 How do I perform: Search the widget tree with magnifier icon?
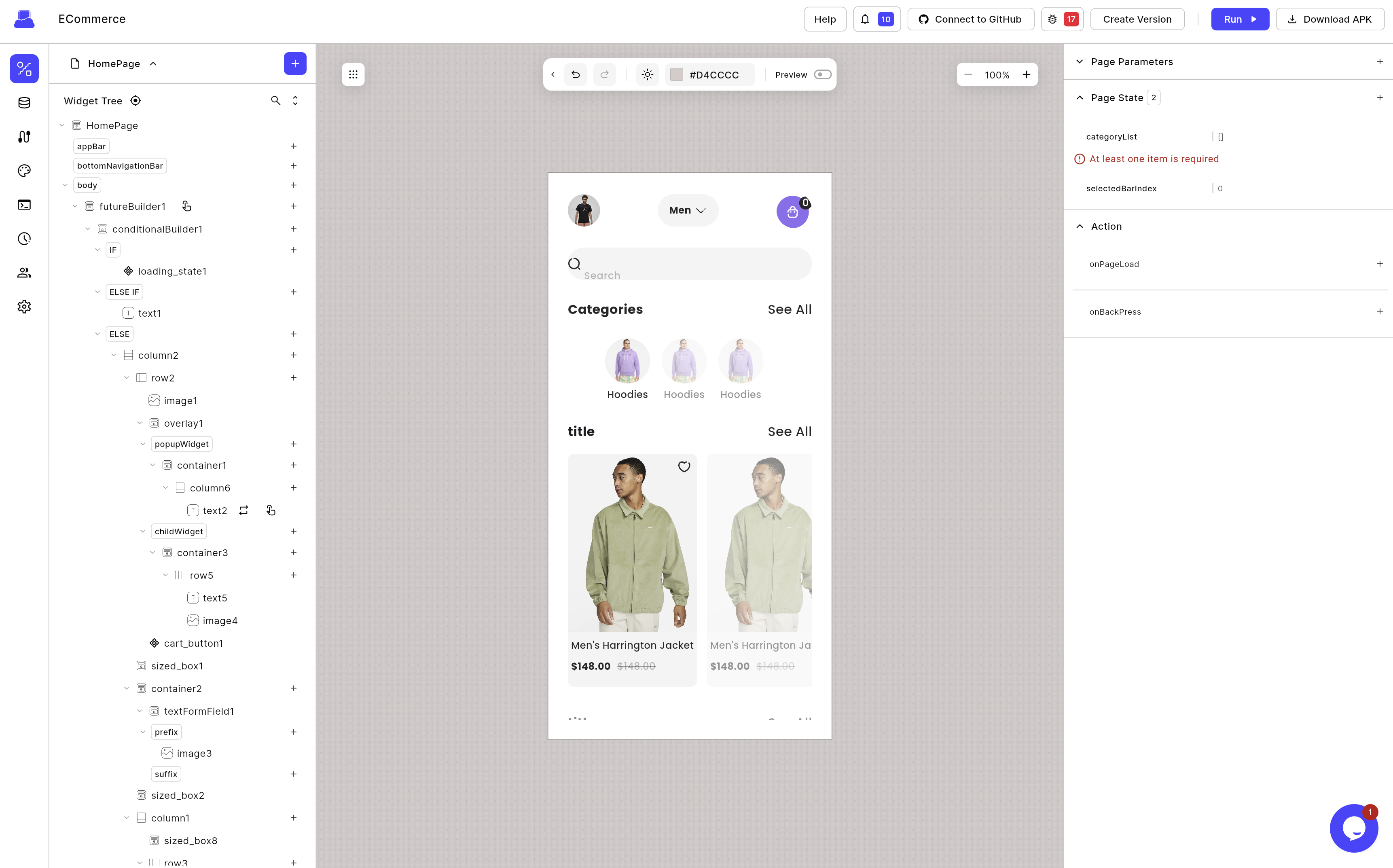(x=275, y=100)
